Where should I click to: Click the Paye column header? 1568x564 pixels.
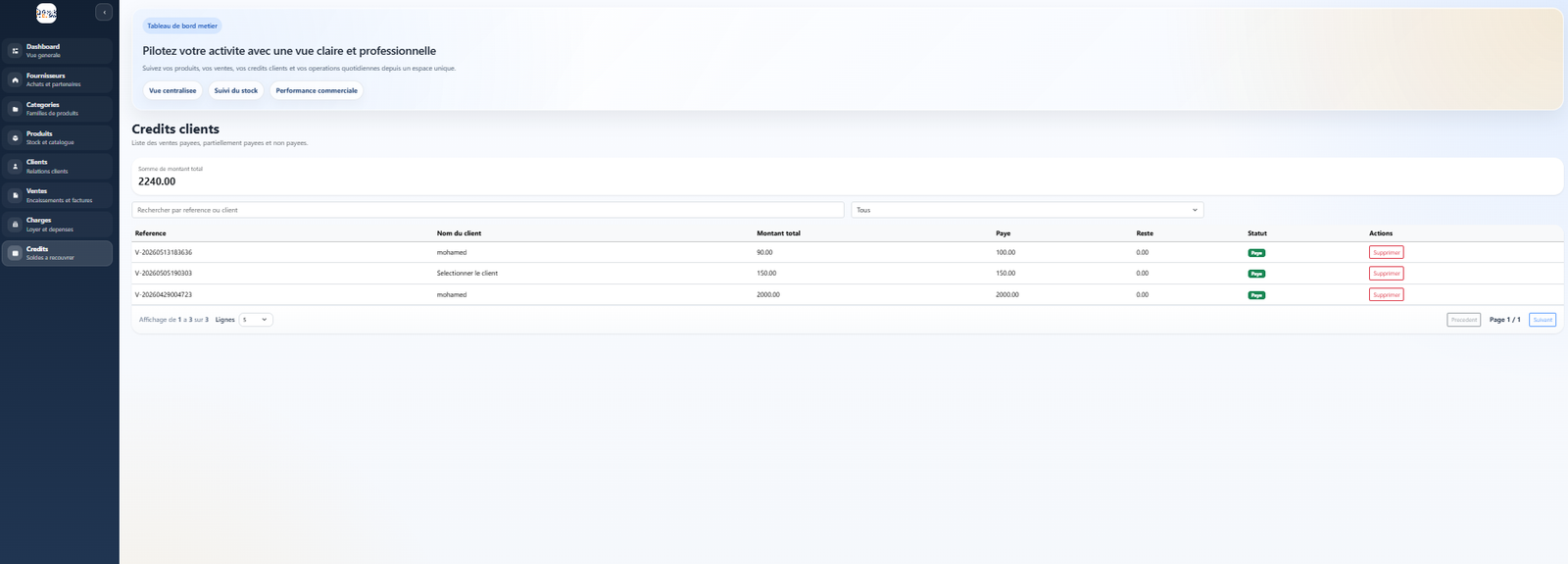tap(1004, 233)
